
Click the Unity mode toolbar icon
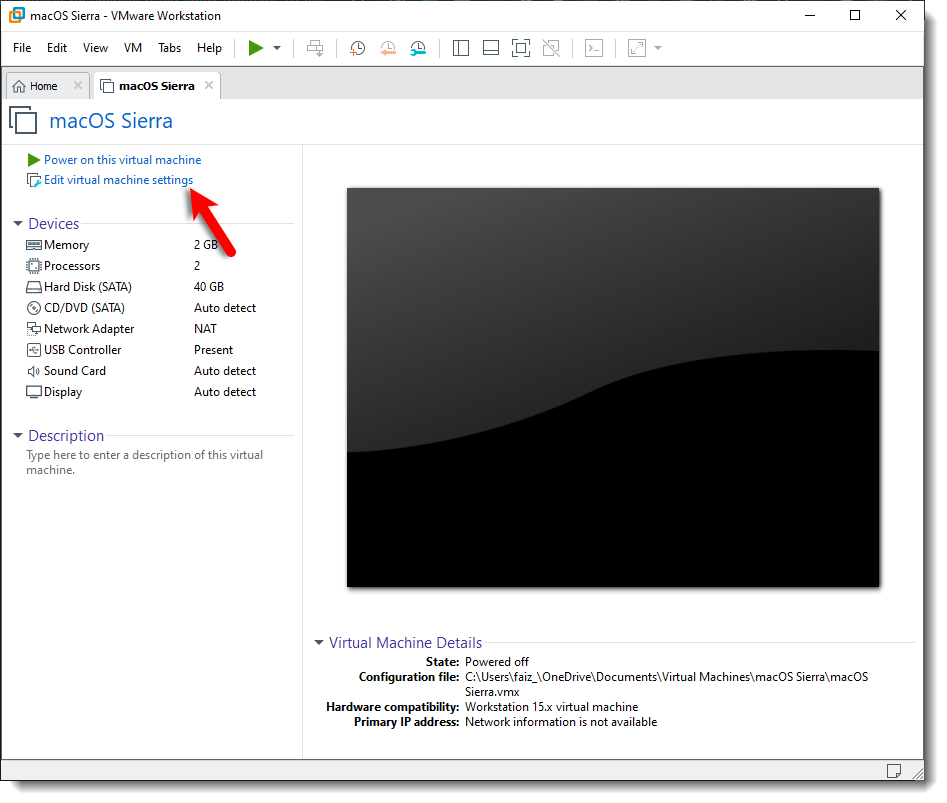[x=551, y=48]
